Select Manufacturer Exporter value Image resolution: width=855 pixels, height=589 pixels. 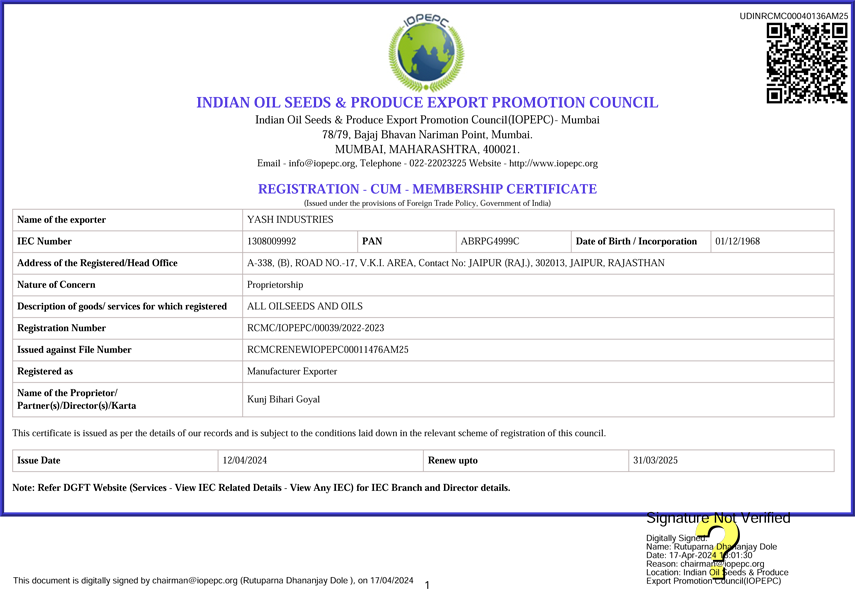click(x=292, y=371)
